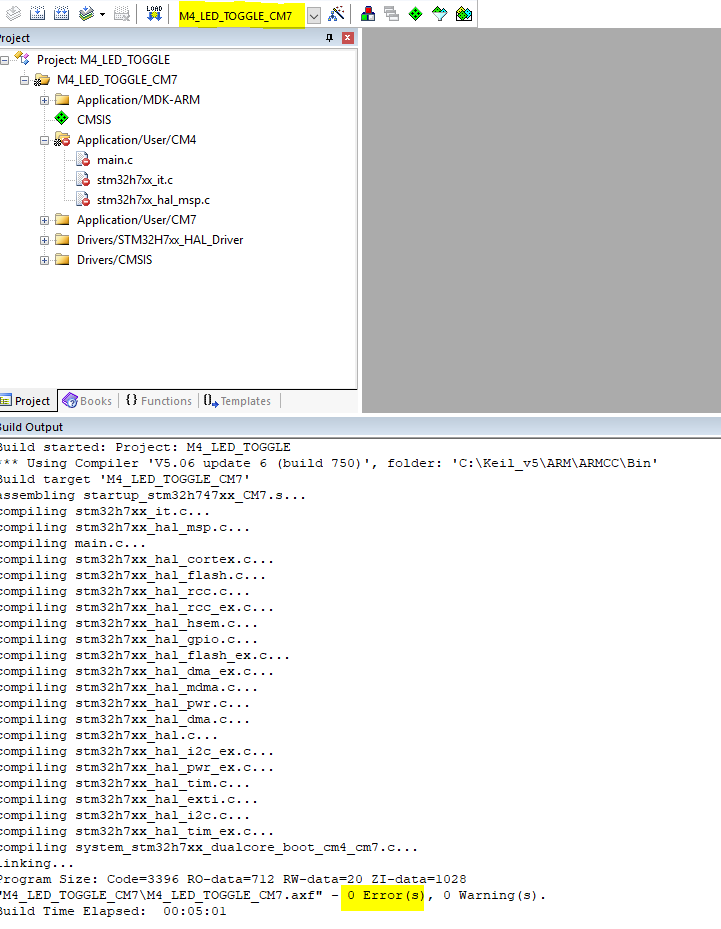Pin the Project panel with pushpin icon
This screenshot has width=721, height=929.
(329, 38)
